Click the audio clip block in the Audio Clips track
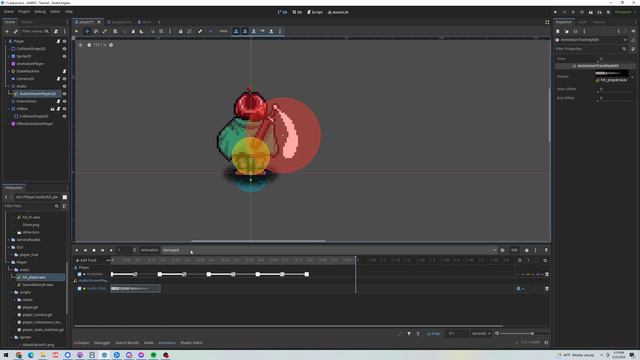This screenshot has height=360, width=640. point(135,289)
